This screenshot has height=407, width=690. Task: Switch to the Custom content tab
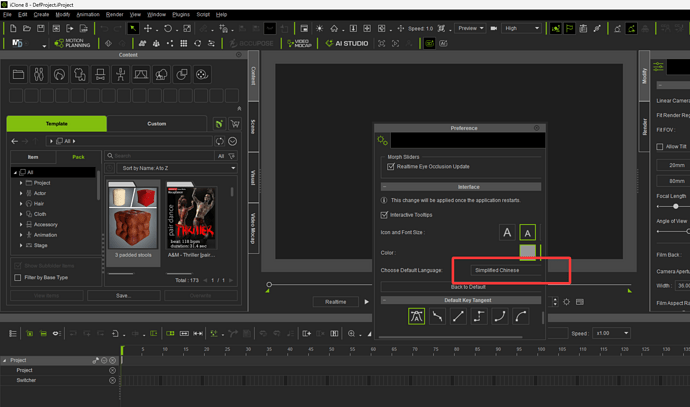(157, 124)
